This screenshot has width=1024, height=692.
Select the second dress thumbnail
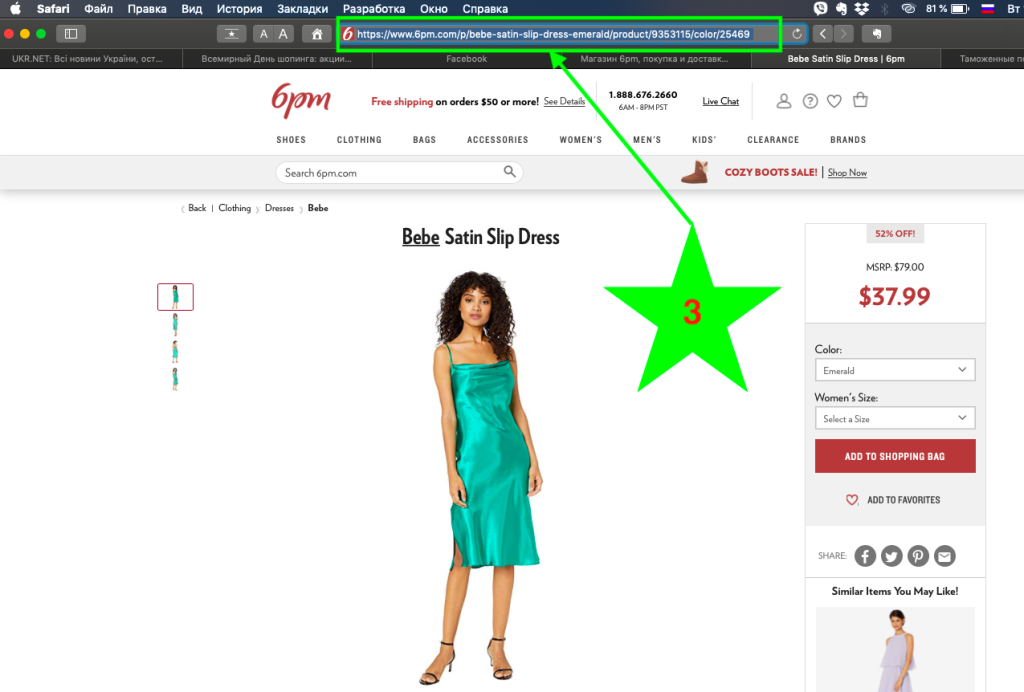click(175, 324)
